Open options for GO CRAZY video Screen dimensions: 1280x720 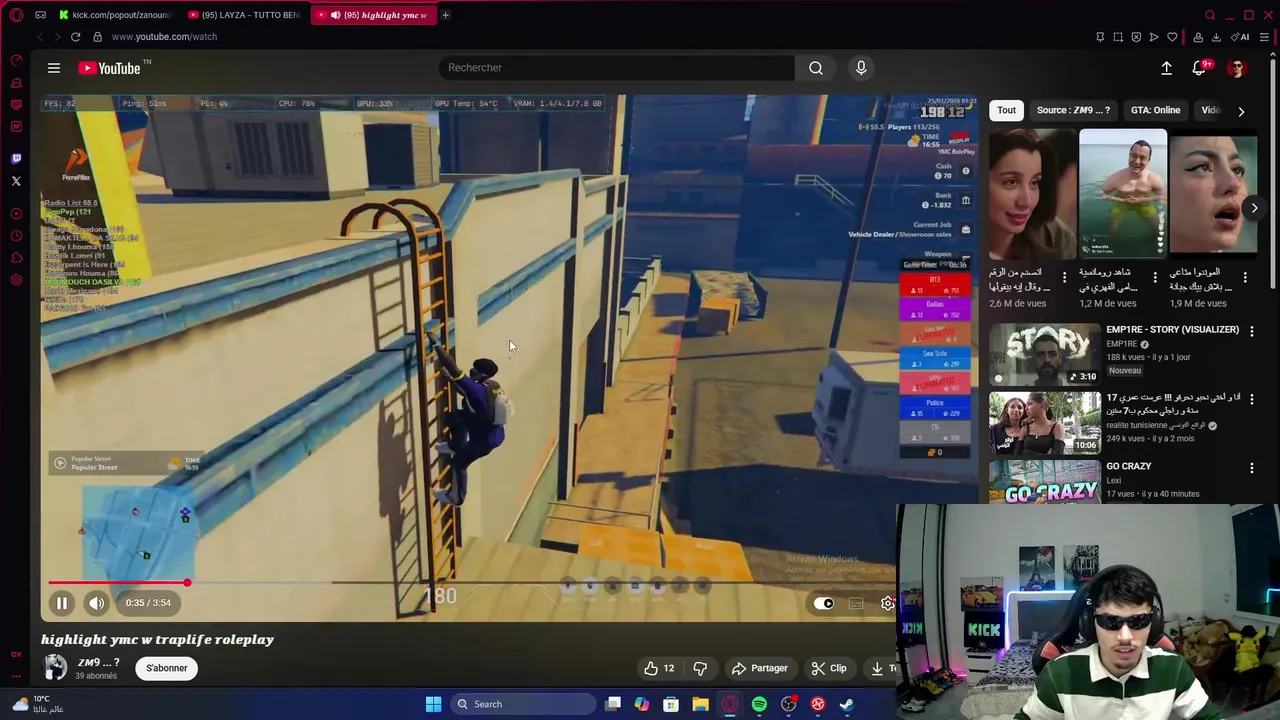point(1251,468)
